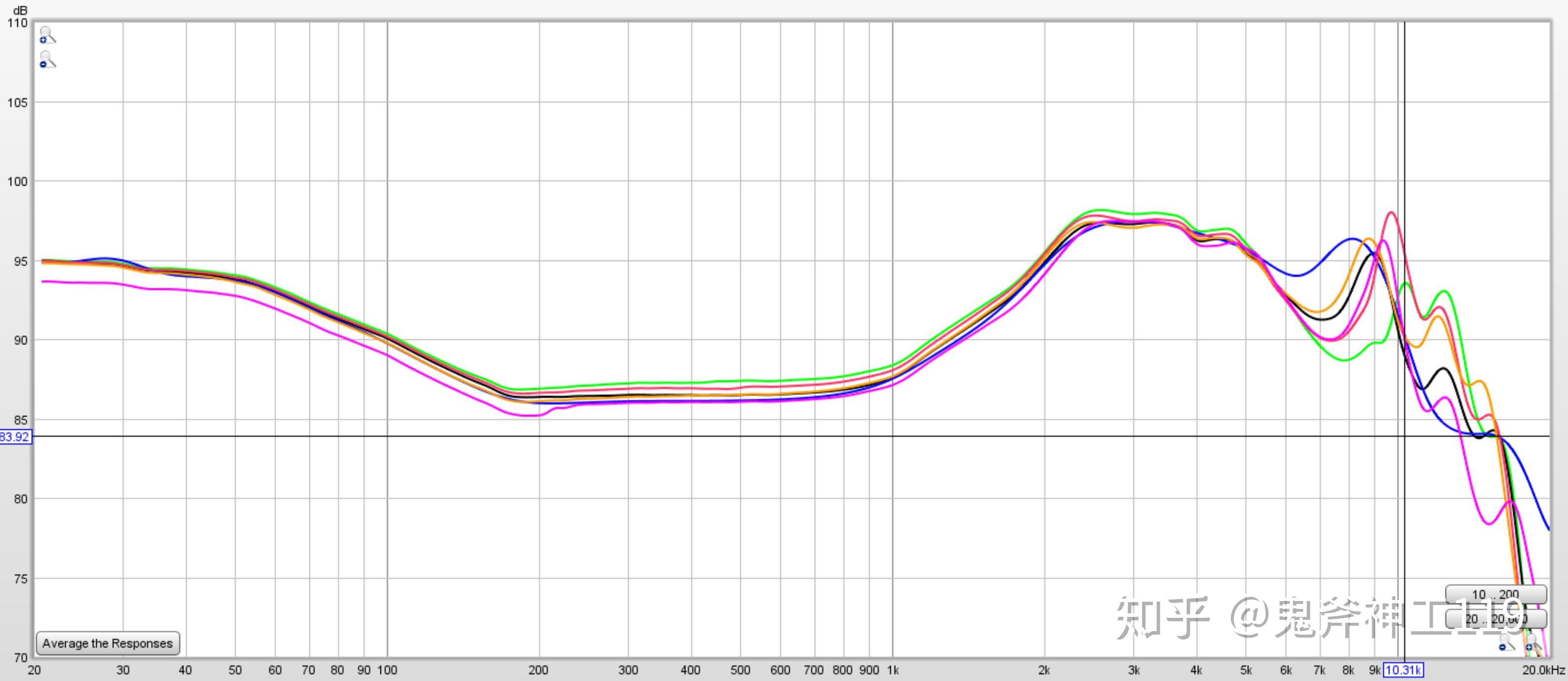The image size is (1568, 681).
Task: Click the green trace's deepest dip near 8k
Action: (x=1344, y=360)
